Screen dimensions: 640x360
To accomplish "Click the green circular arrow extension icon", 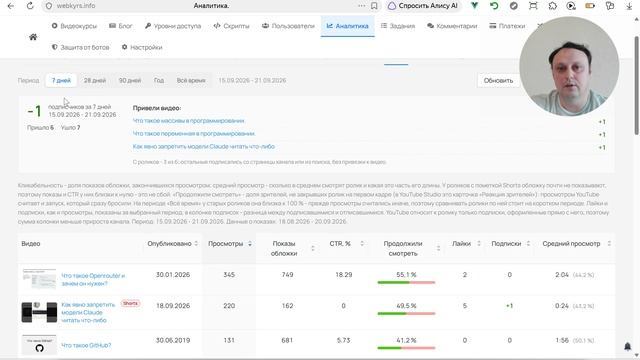I will coord(494,6).
